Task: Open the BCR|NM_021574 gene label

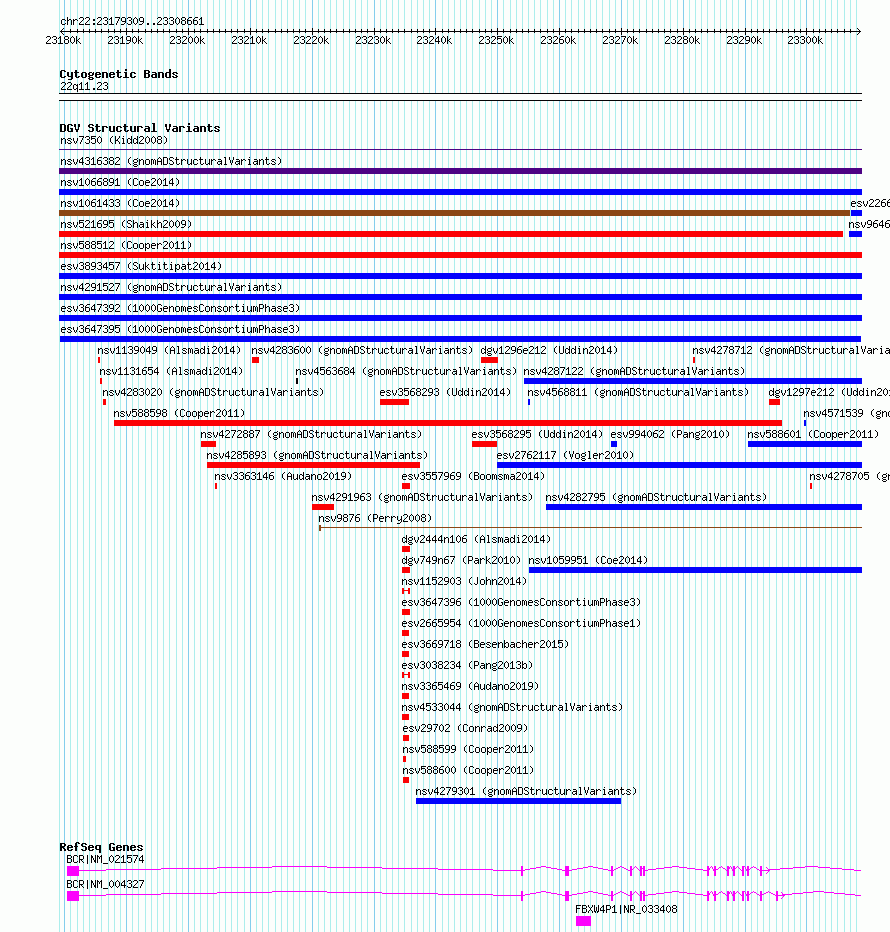Action: point(105,859)
